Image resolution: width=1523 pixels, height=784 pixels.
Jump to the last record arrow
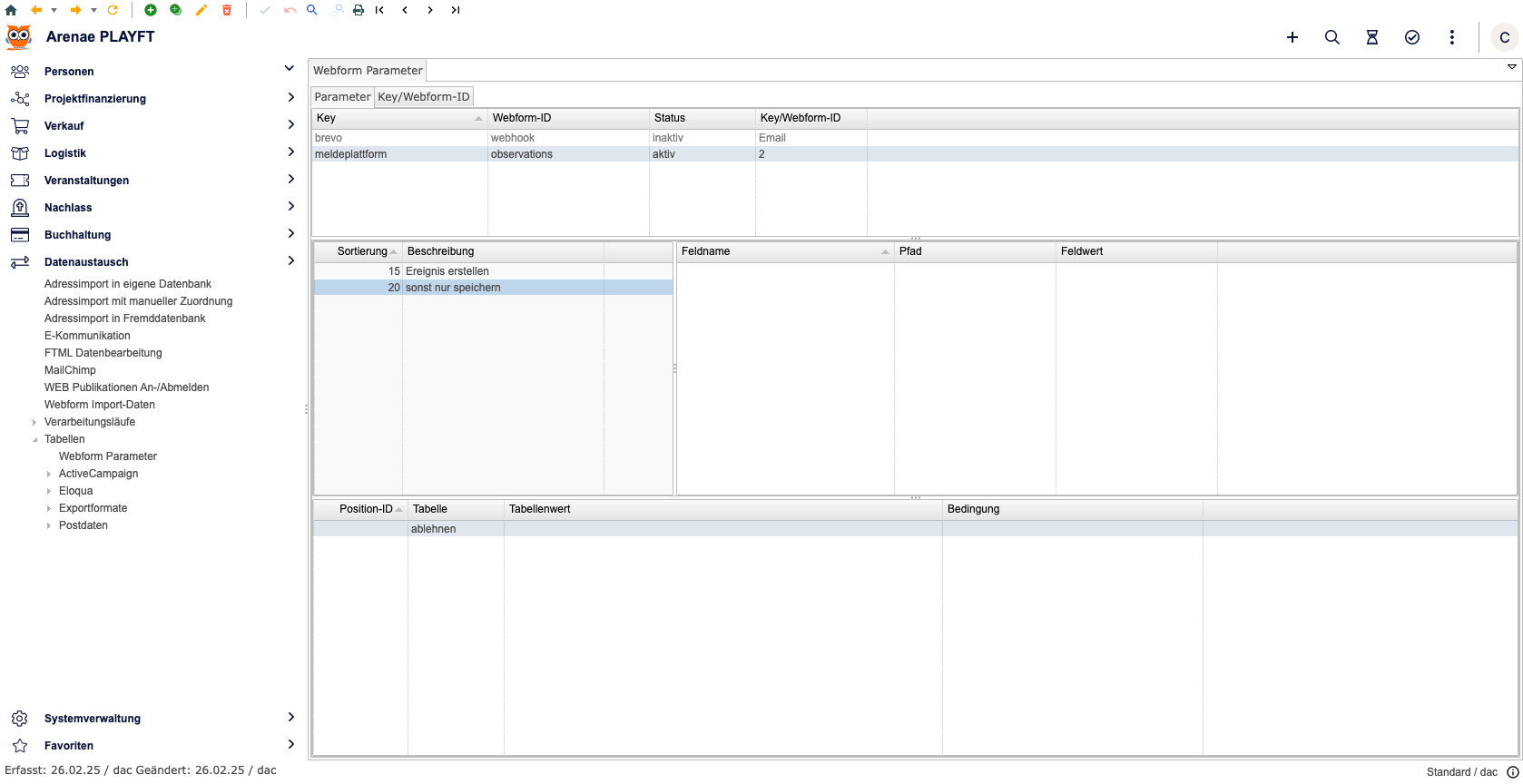click(x=456, y=10)
